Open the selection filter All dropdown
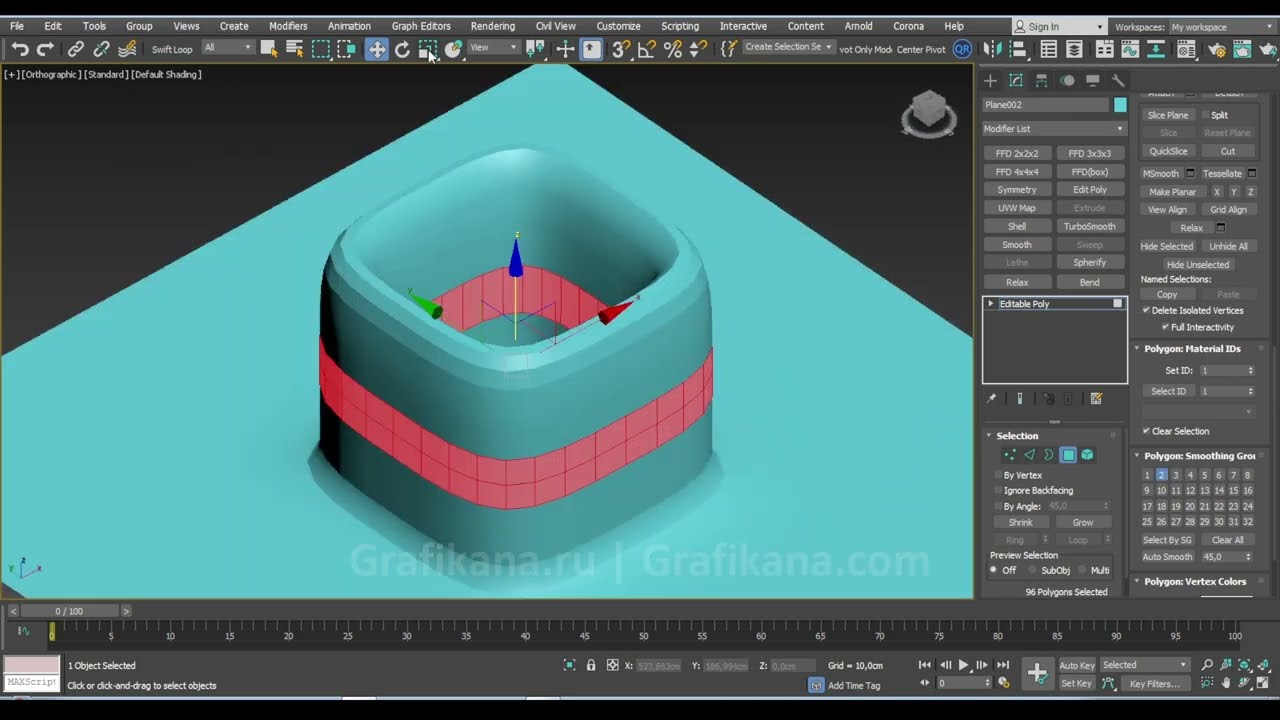This screenshot has height=720, width=1280. pyautogui.click(x=228, y=48)
